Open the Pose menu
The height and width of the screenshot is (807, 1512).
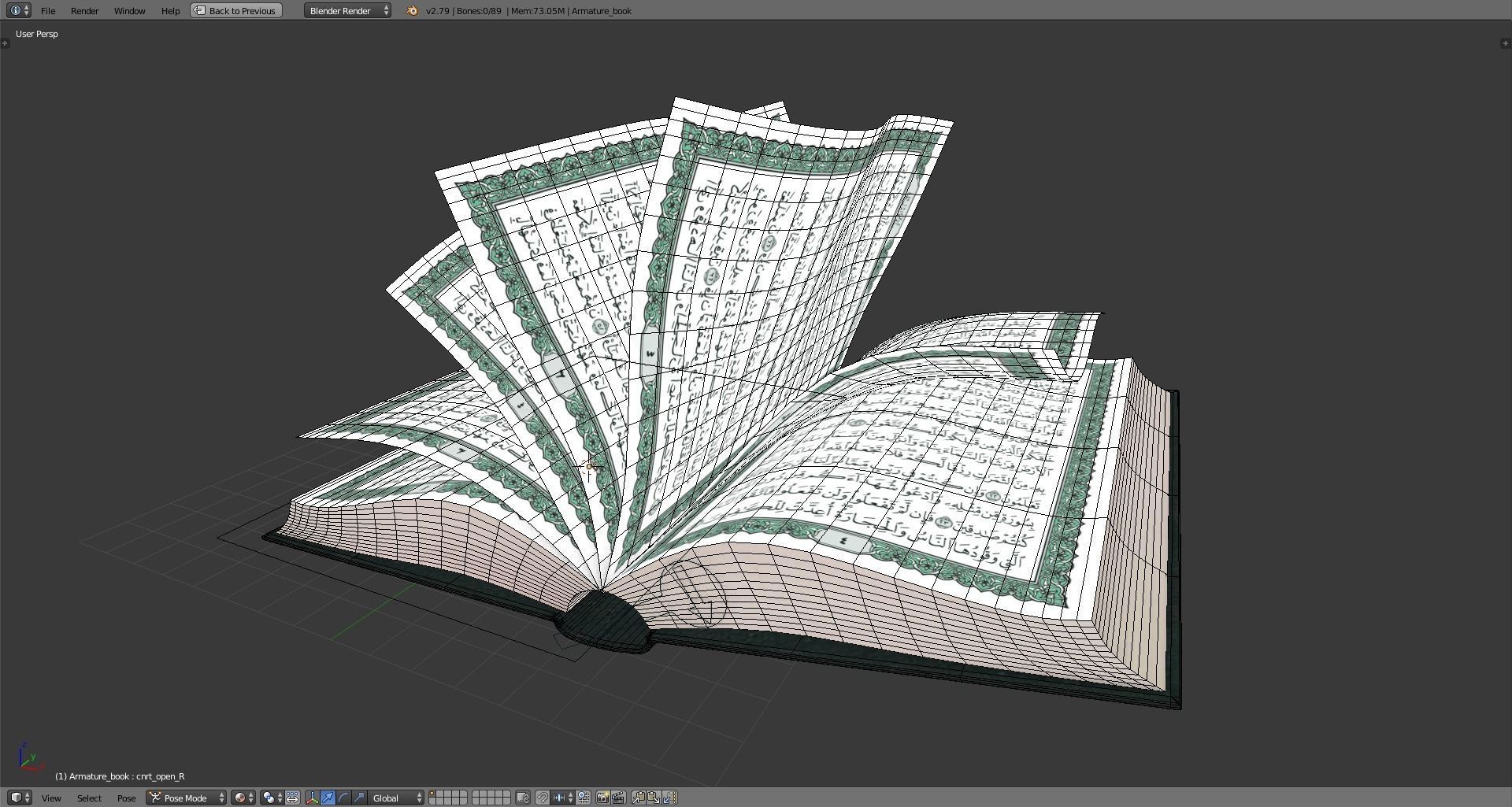pyautogui.click(x=126, y=798)
